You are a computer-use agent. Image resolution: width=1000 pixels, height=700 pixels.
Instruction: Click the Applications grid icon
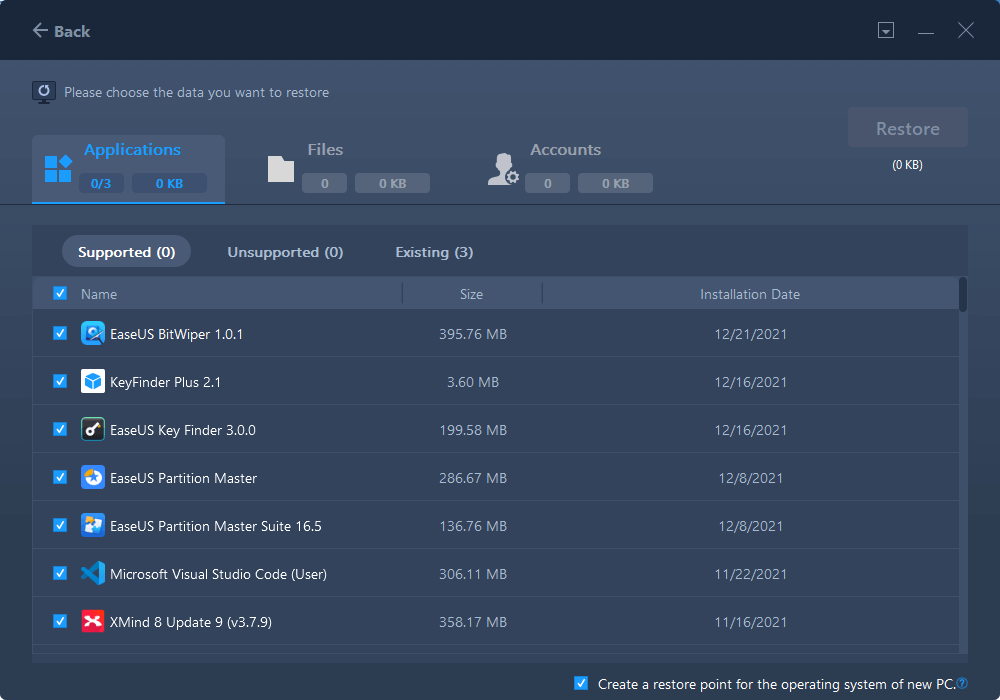[x=58, y=168]
